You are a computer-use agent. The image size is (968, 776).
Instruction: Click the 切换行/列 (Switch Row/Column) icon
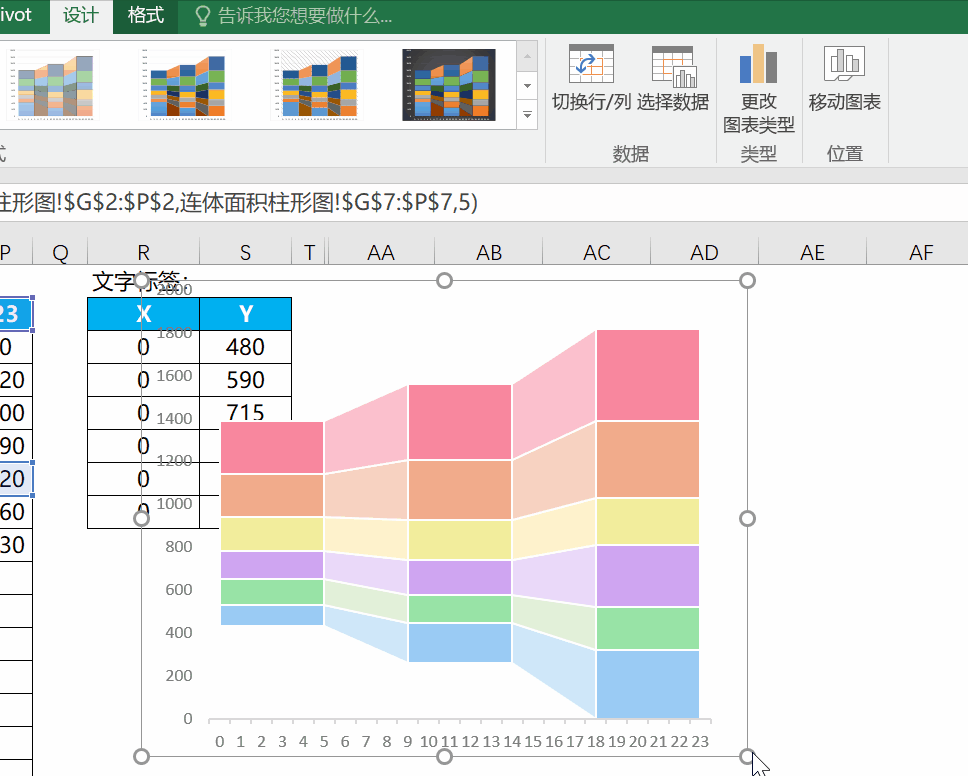pyautogui.click(x=590, y=66)
